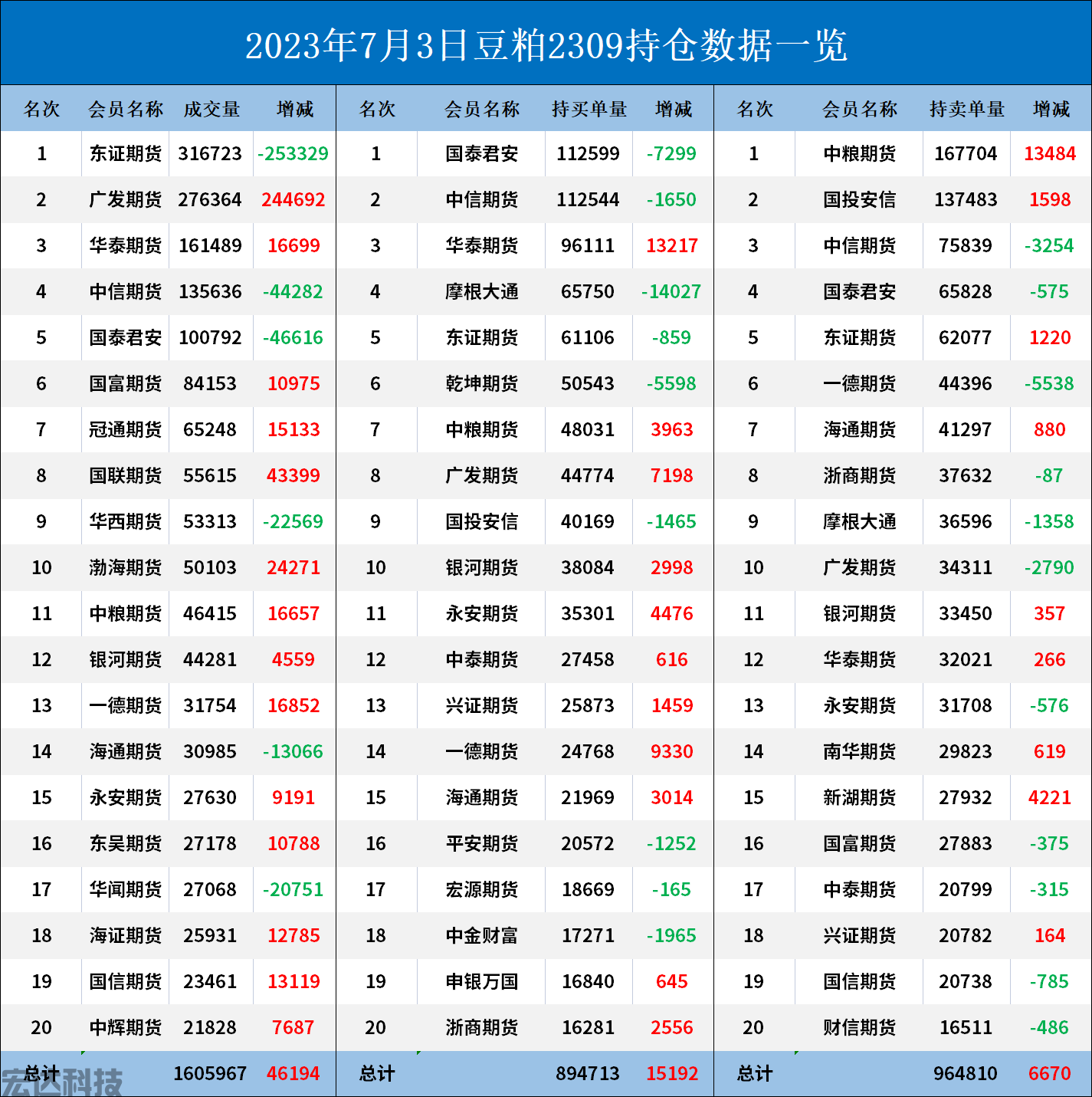Viewport: 1092px width, 1097px height.
Task: Click the total long position 894713
Action: [x=588, y=1073]
